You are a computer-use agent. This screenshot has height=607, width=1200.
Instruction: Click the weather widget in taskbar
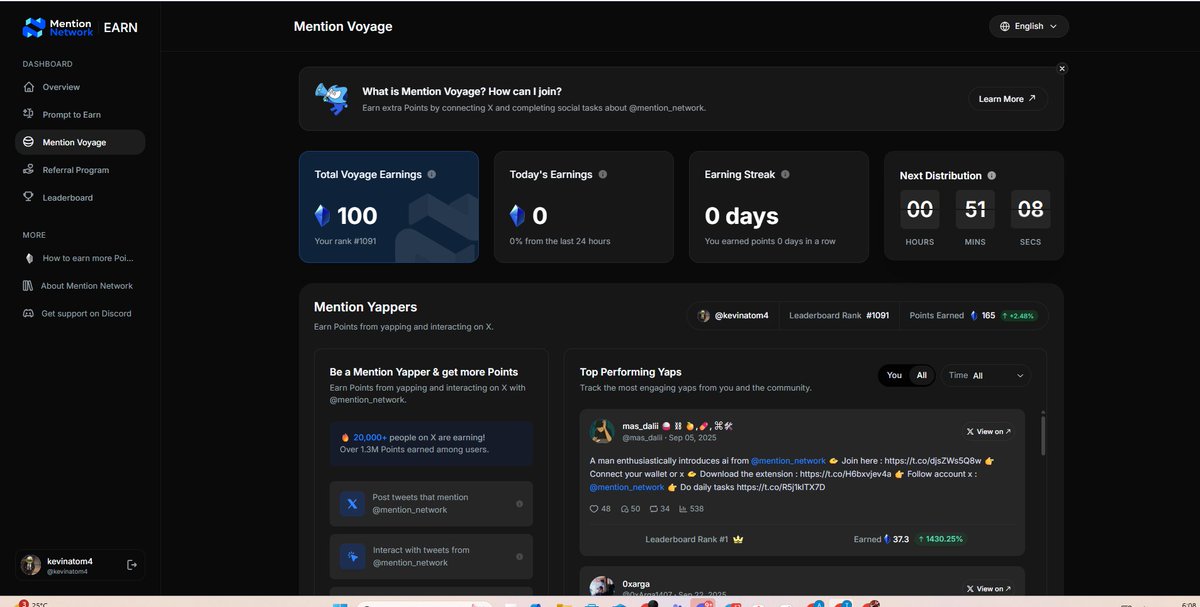[33, 603]
